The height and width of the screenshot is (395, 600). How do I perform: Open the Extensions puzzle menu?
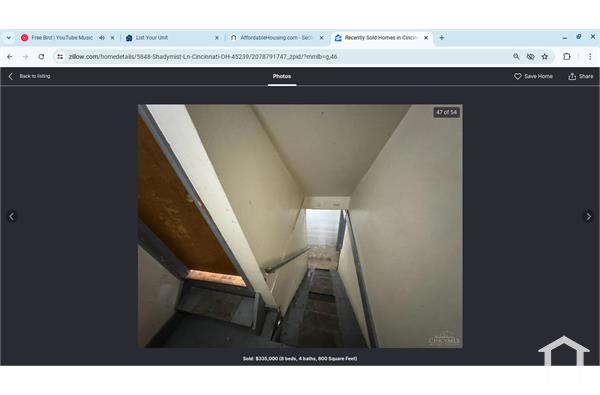567,57
